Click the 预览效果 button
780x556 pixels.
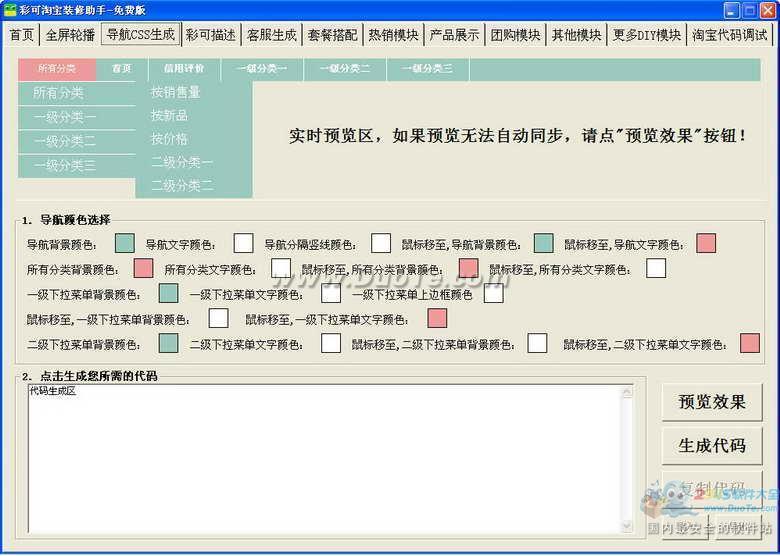[x=712, y=402]
